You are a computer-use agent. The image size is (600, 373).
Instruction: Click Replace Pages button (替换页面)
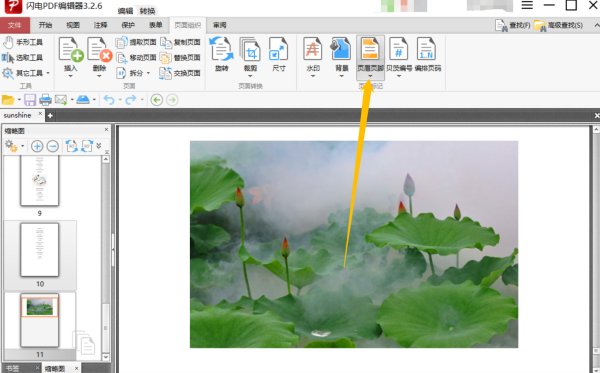point(180,58)
